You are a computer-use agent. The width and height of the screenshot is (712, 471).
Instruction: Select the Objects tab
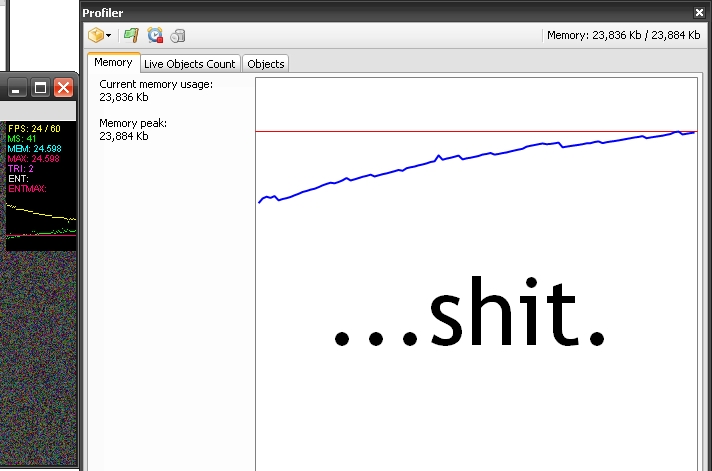(266, 64)
